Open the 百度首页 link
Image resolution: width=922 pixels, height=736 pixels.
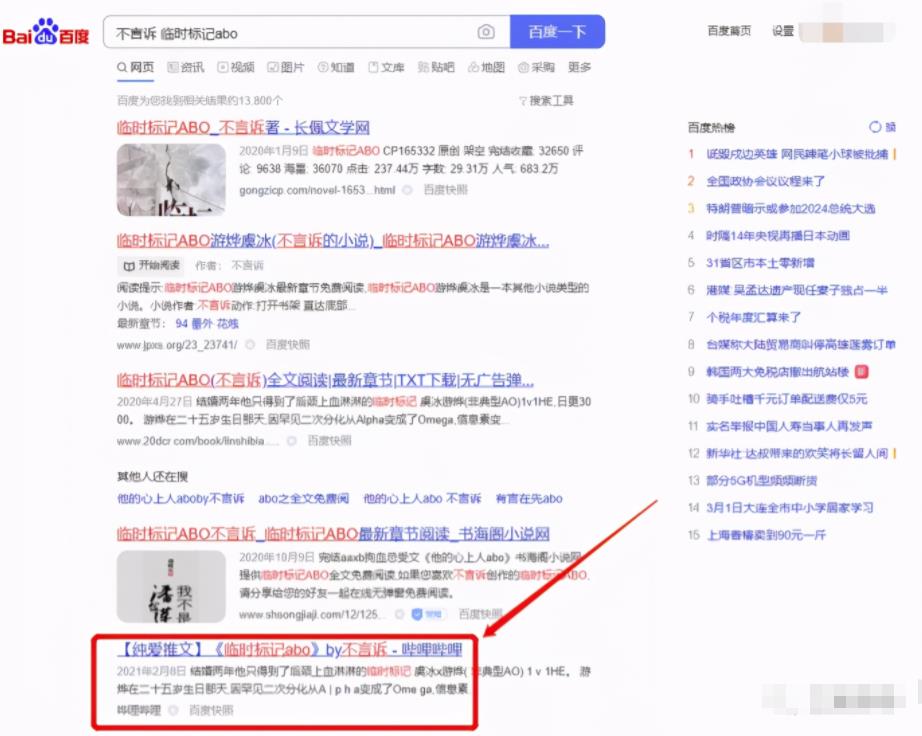(729, 31)
